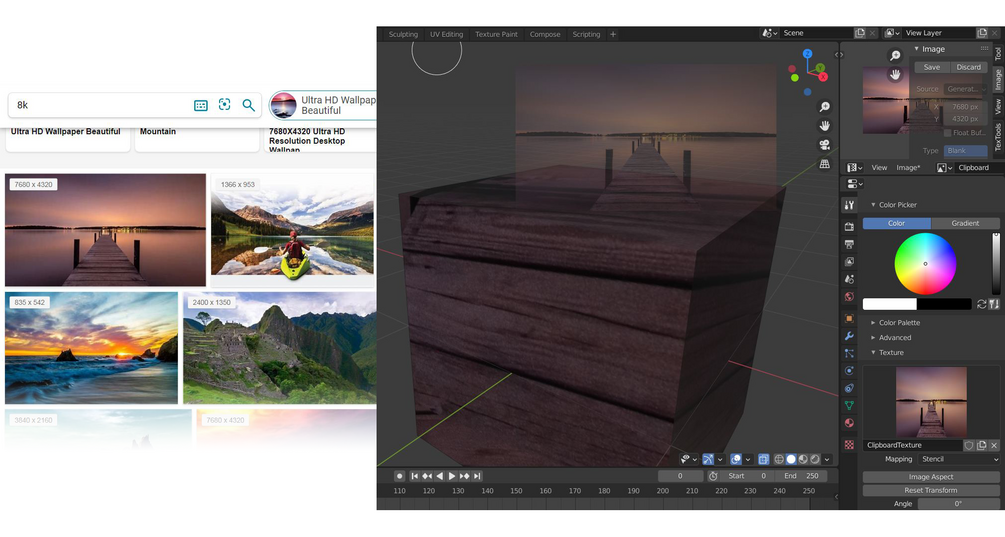Click the Image Aspect button
Viewport: 1005px width, 537px height.
pos(931,477)
